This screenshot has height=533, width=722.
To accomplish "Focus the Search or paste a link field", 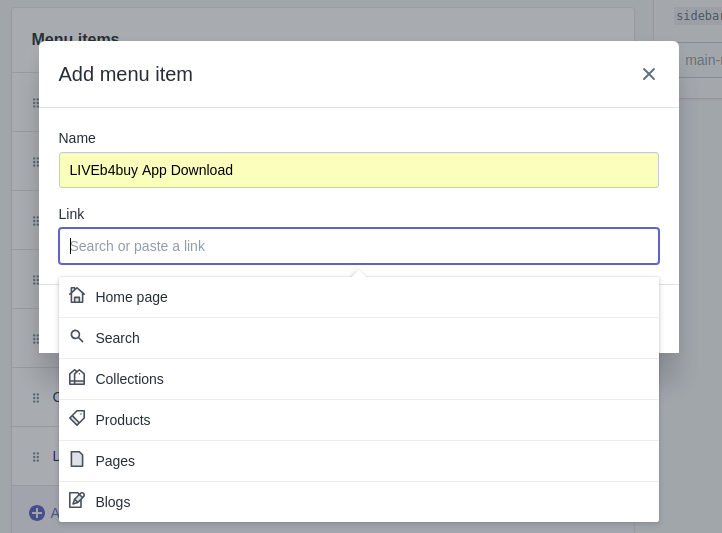I will (x=359, y=246).
